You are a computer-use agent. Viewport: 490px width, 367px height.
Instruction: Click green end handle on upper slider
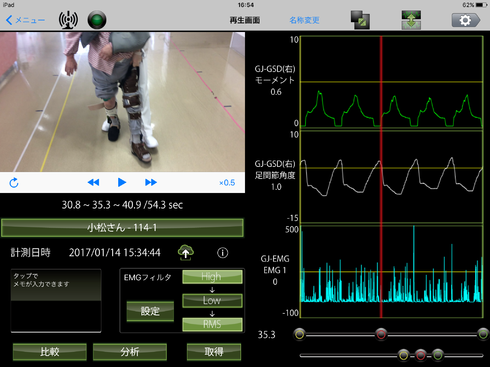pyautogui.click(x=483, y=334)
